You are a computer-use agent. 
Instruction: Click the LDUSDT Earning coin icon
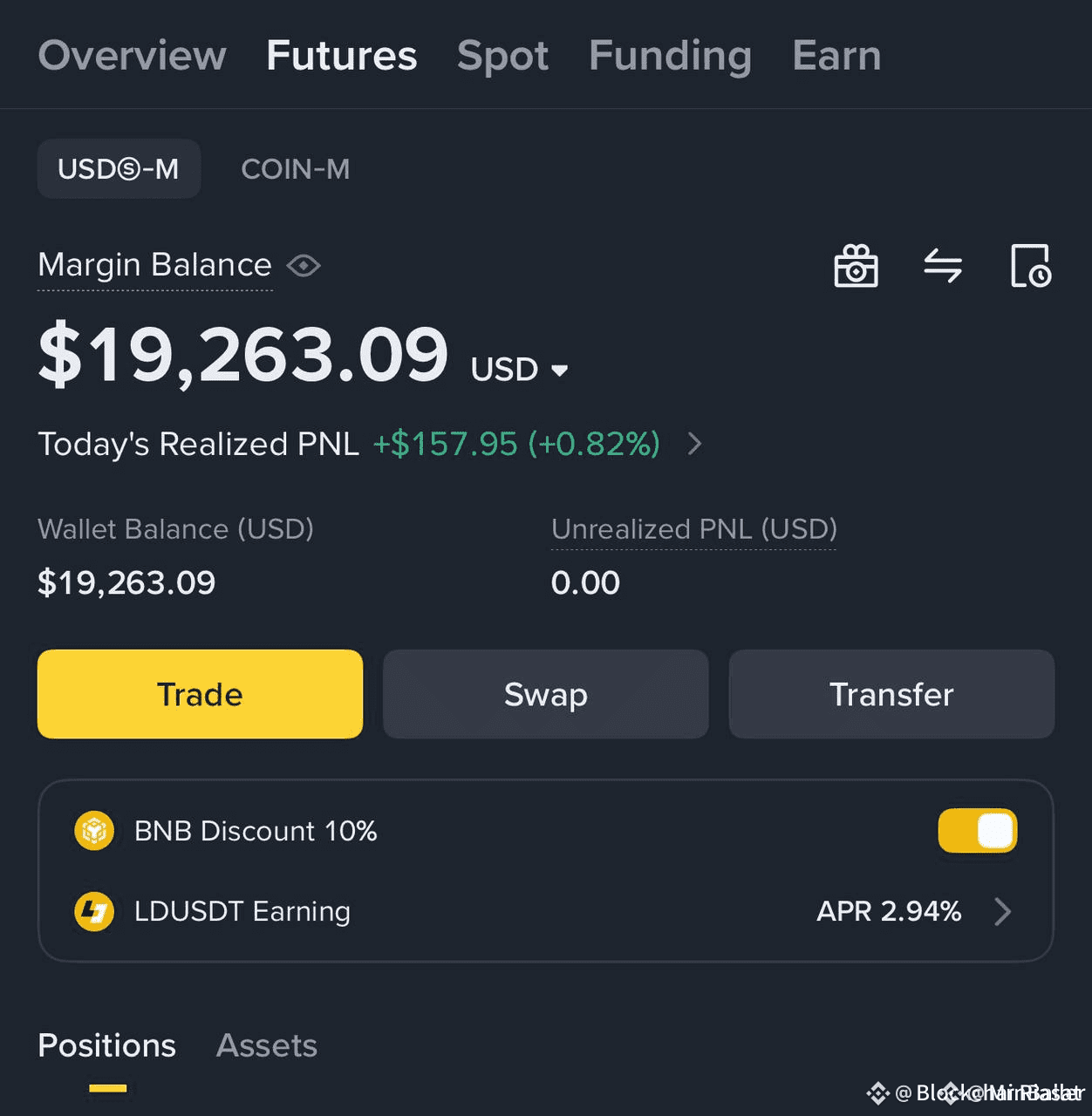[94, 912]
